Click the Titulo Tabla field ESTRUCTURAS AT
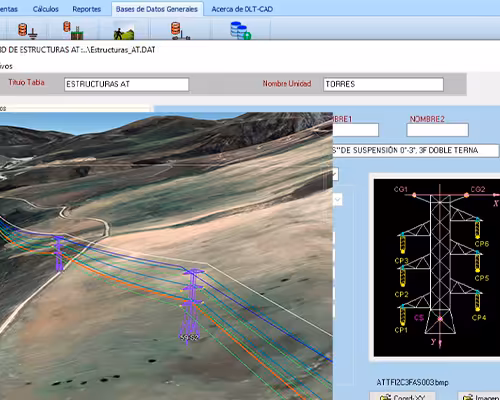The height and width of the screenshot is (400, 500). [126, 84]
